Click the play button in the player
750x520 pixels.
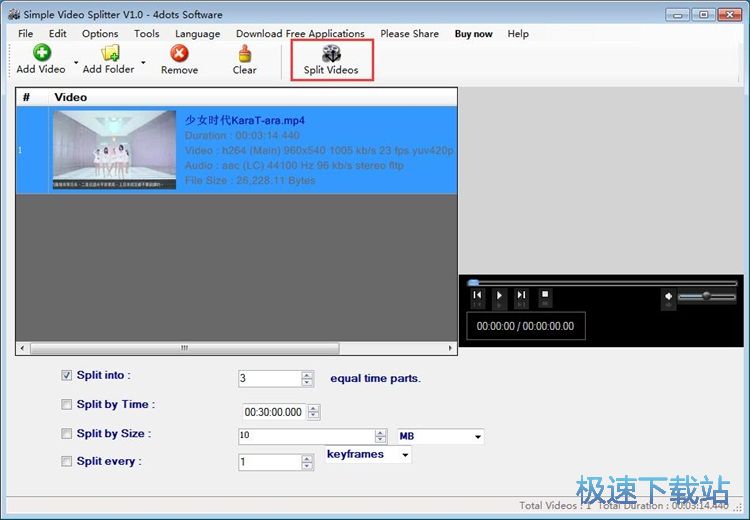499,296
